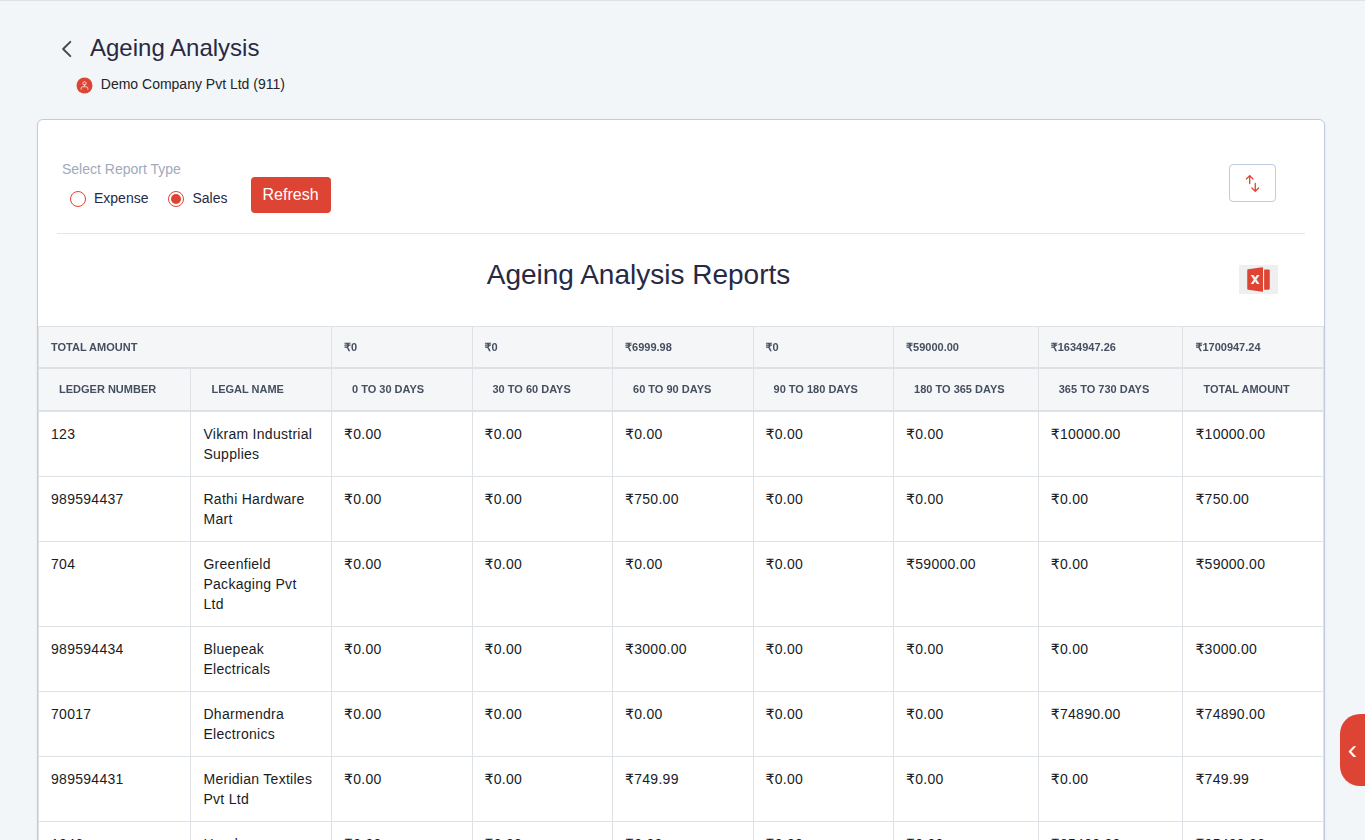This screenshot has width=1365, height=840.
Task: Click the ₹3000.00 value under 60 to 90 Days
Action: 656,649
